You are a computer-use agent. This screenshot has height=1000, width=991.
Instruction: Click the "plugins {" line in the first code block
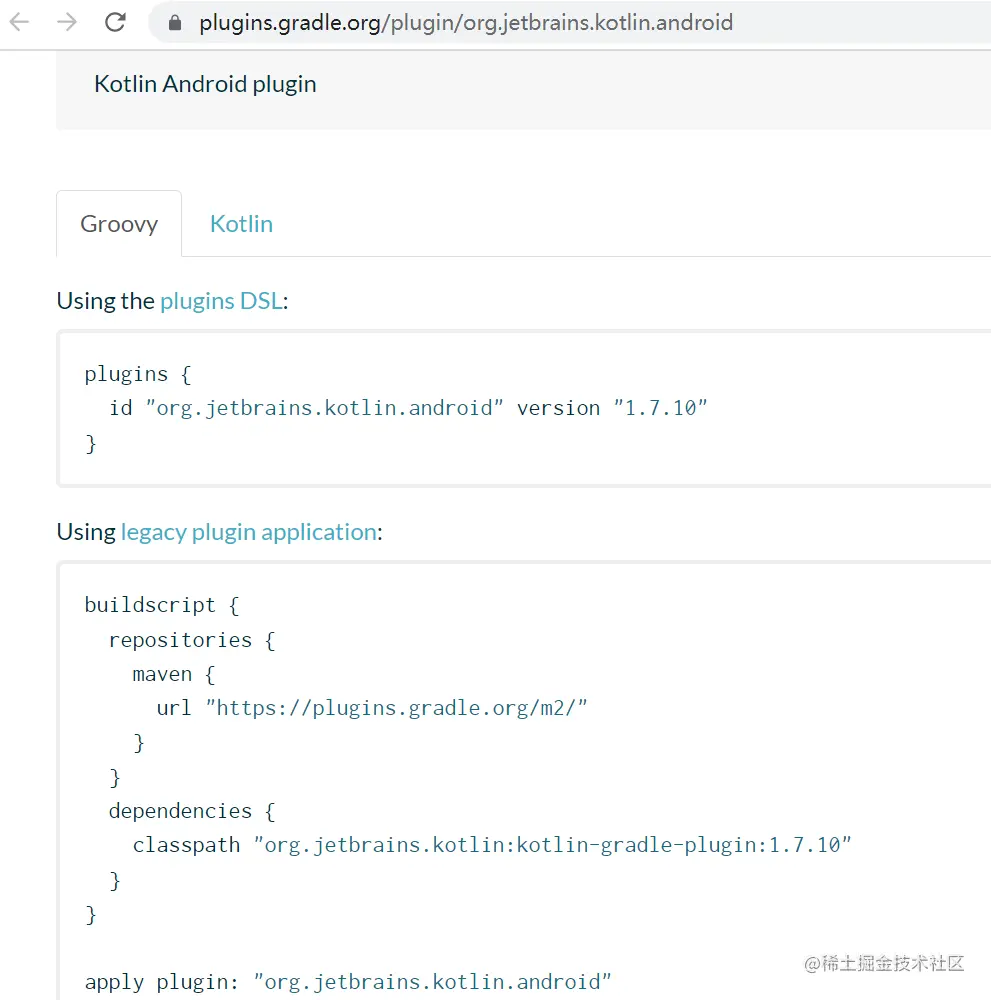[137, 374]
